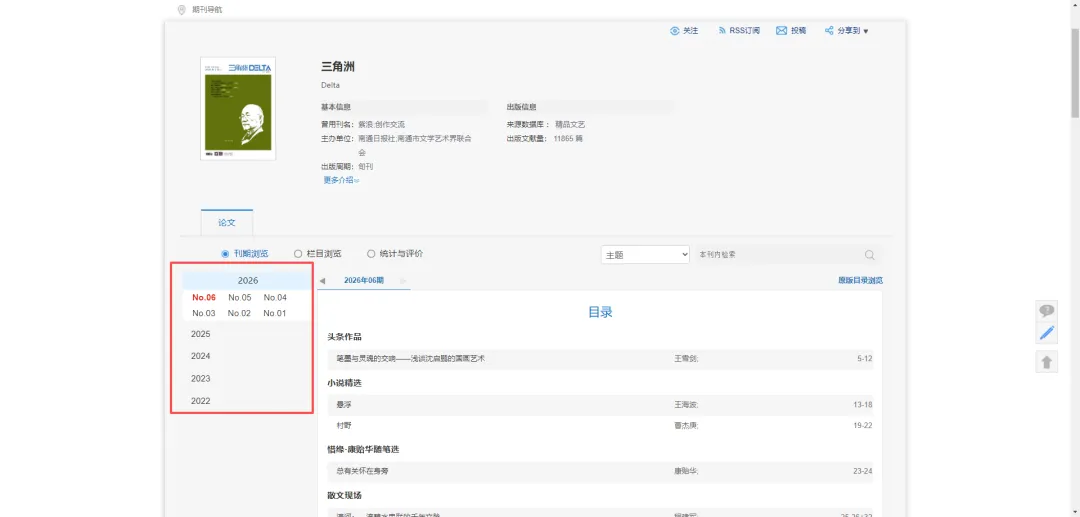Select the 统计与评价 radio button
The height and width of the screenshot is (517, 1080).
[x=371, y=254]
